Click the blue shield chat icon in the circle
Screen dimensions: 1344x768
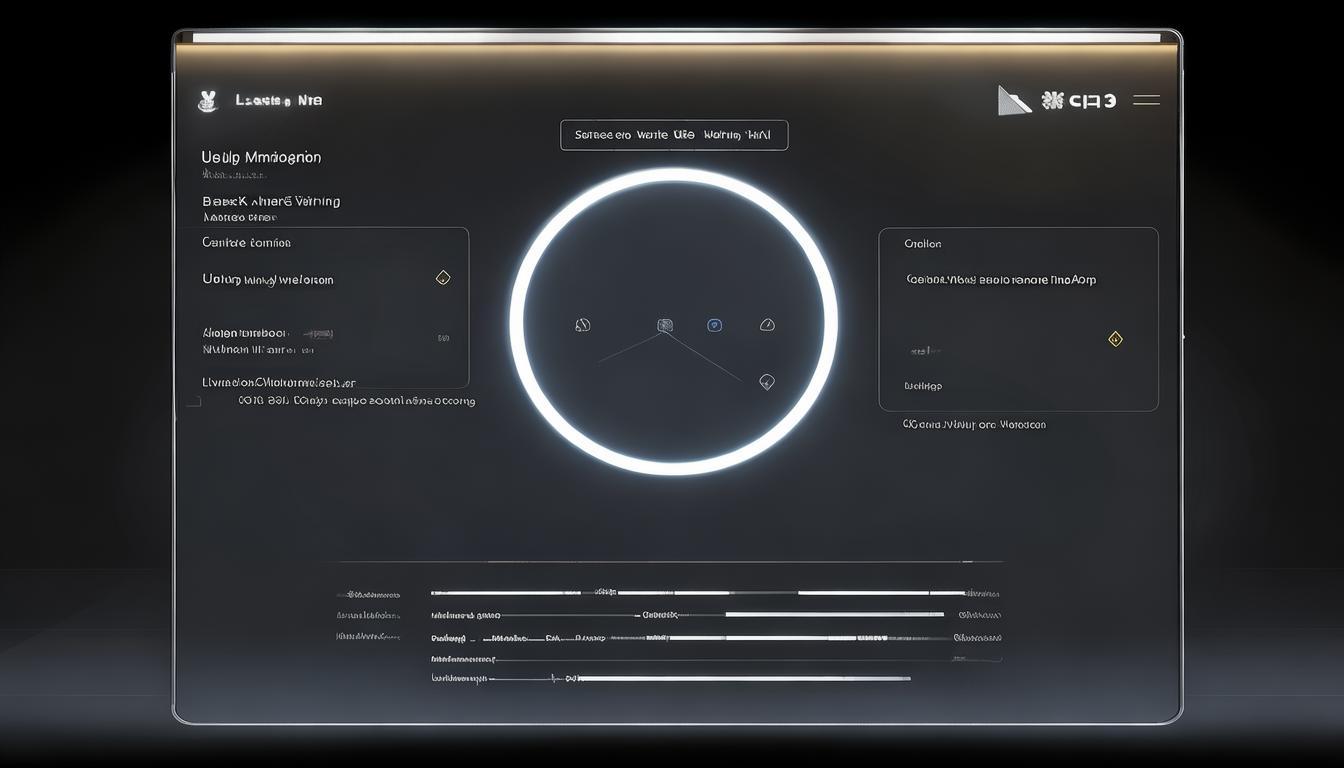pos(714,324)
